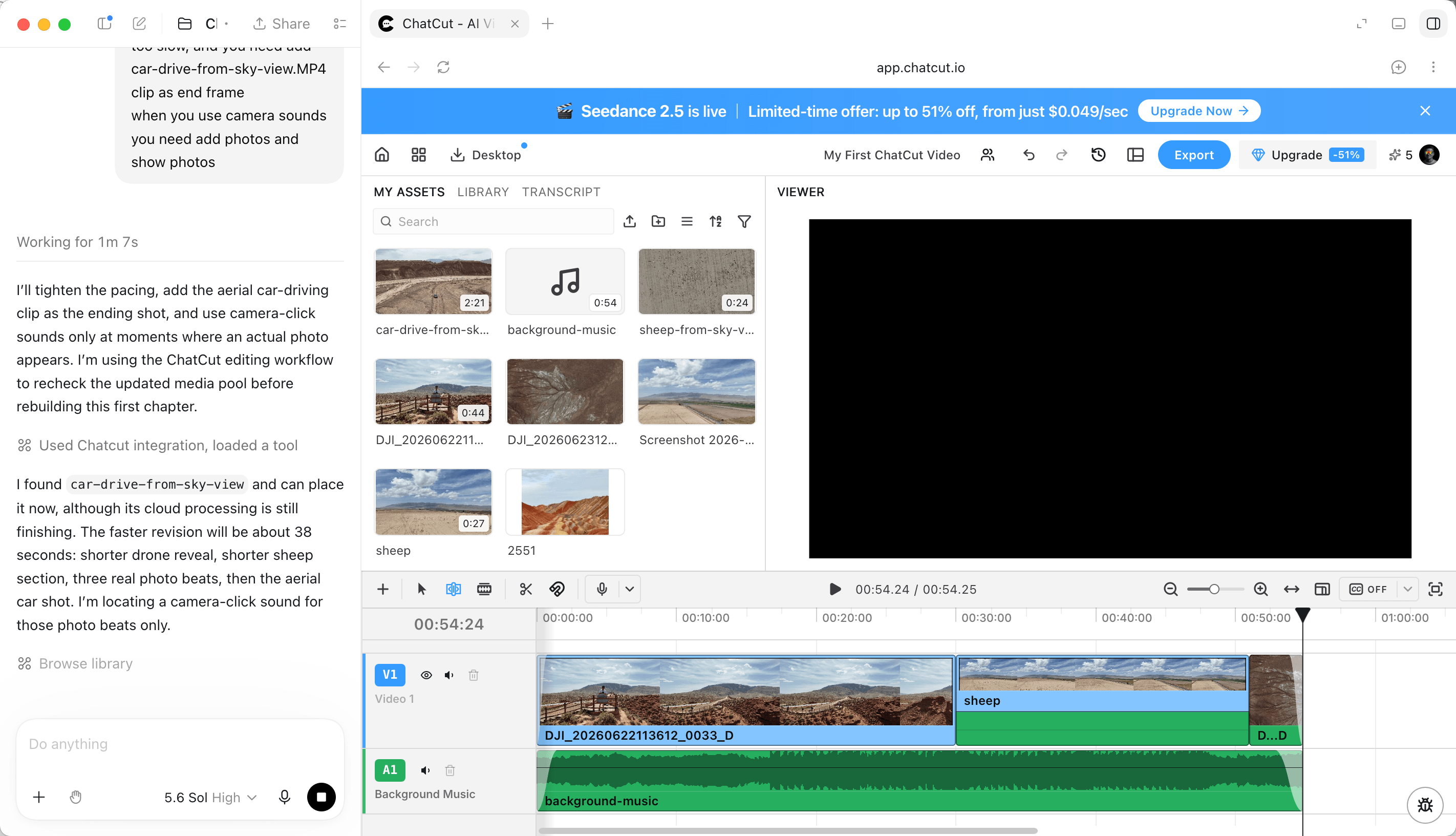The width and height of the screenshot is (1456, 836).
Task: Open the ChatCut home icon
Action: click(381, 155)
